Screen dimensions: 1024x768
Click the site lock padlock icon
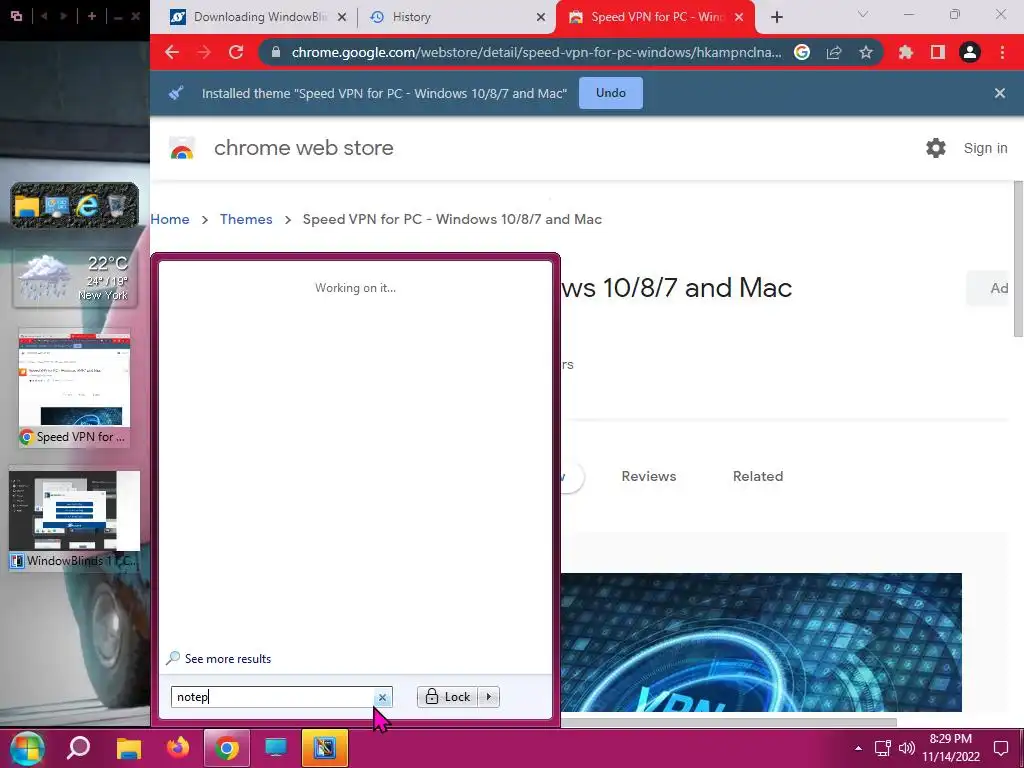pyautogui.click(x=276, y=52)
